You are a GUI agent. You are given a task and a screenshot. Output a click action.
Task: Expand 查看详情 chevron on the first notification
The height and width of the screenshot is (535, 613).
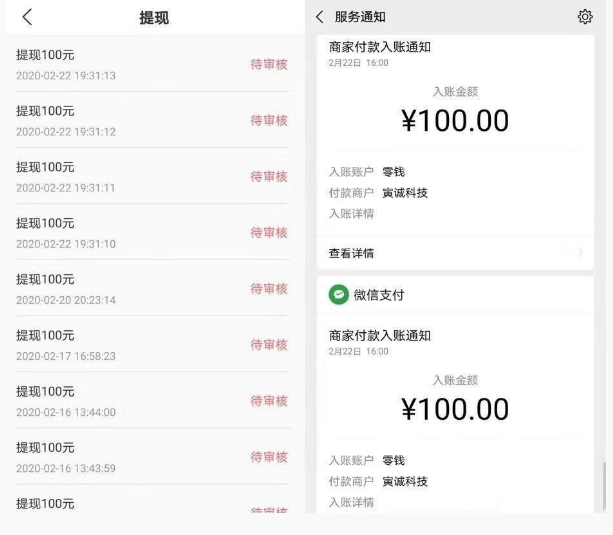tap(580, 254)
